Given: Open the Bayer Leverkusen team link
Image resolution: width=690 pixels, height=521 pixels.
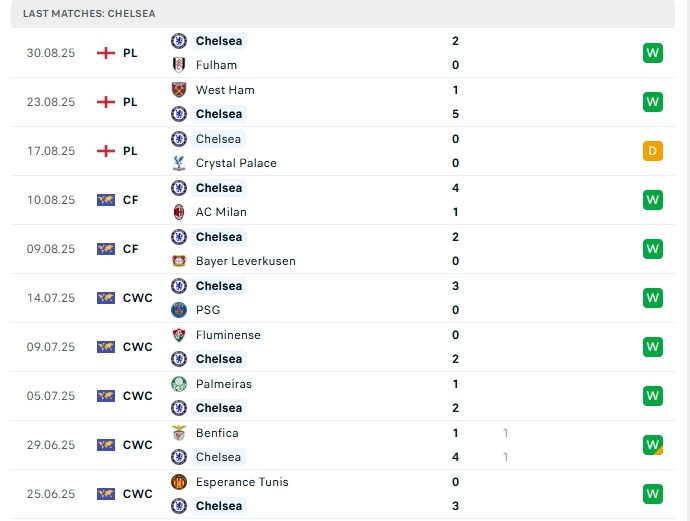Looking at the screenshot, I should [245, 261].
